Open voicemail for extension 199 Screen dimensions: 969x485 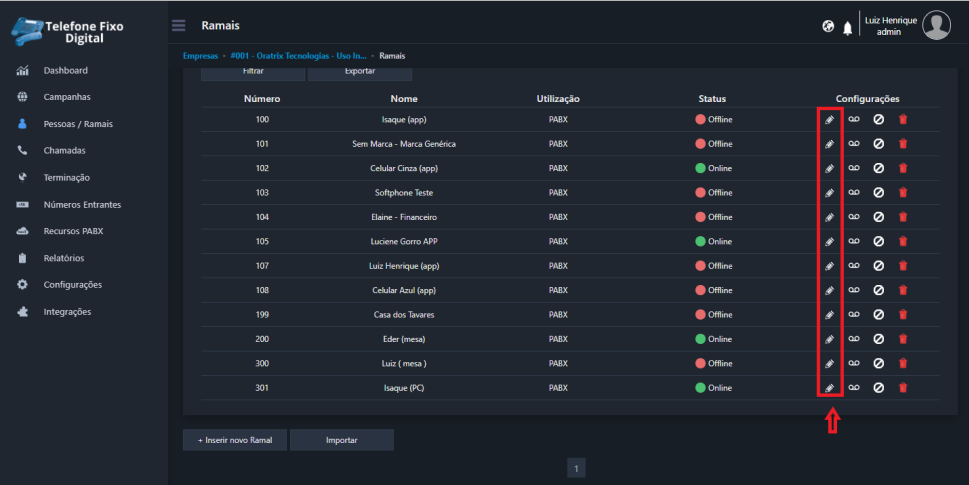854,315
